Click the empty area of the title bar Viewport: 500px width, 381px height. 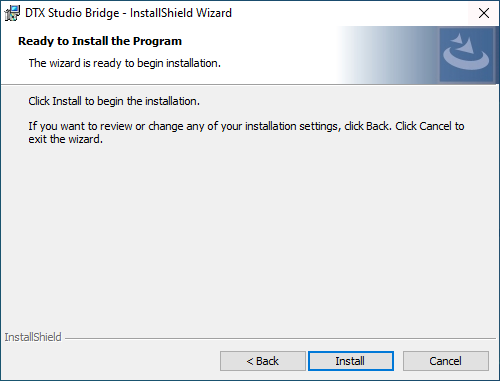(x=350, y=13)
